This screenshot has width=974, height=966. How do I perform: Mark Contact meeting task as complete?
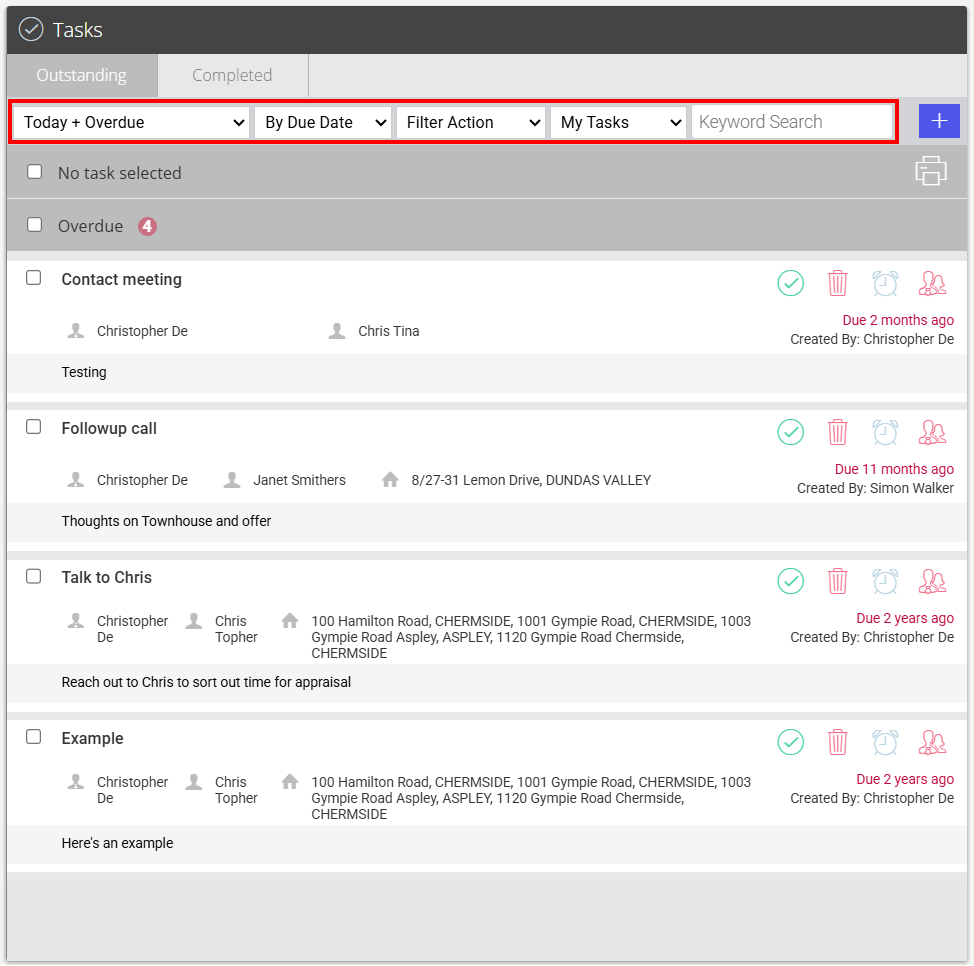click(x=790, y=283)
